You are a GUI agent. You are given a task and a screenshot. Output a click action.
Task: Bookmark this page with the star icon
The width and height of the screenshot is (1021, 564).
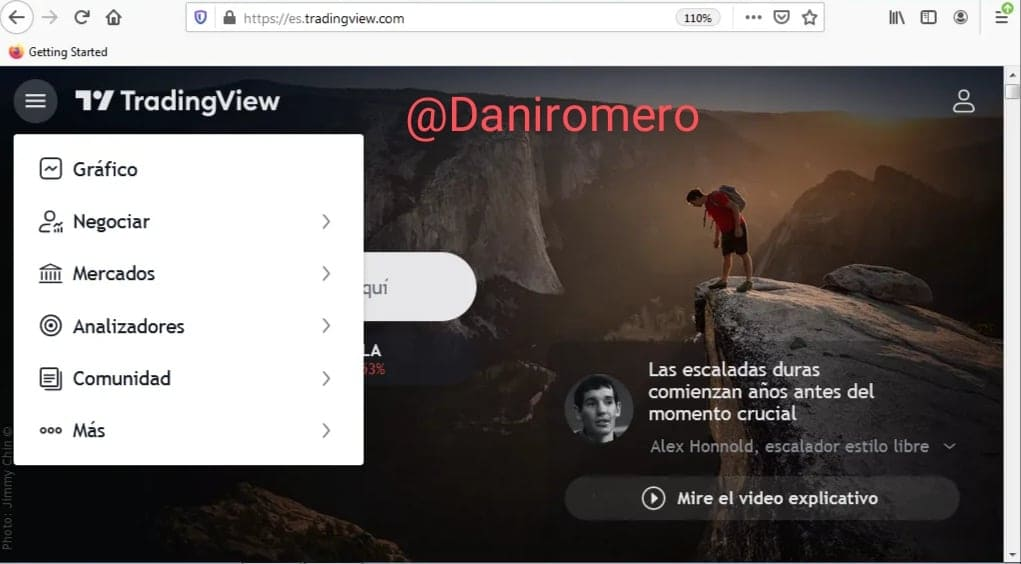tap(809, 18)
